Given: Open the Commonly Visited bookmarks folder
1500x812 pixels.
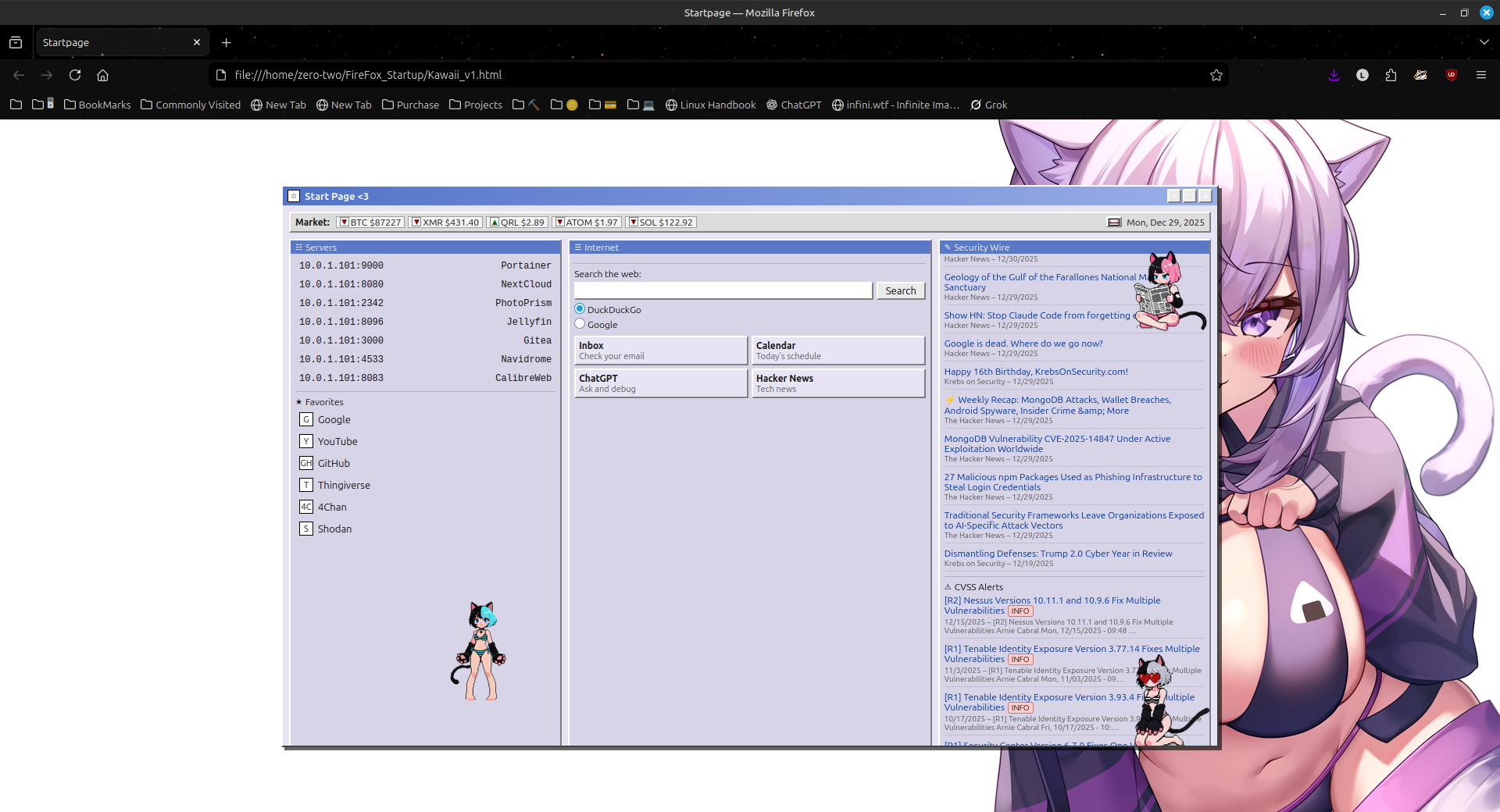Looking at the screenshot, I should coord(191,105).
